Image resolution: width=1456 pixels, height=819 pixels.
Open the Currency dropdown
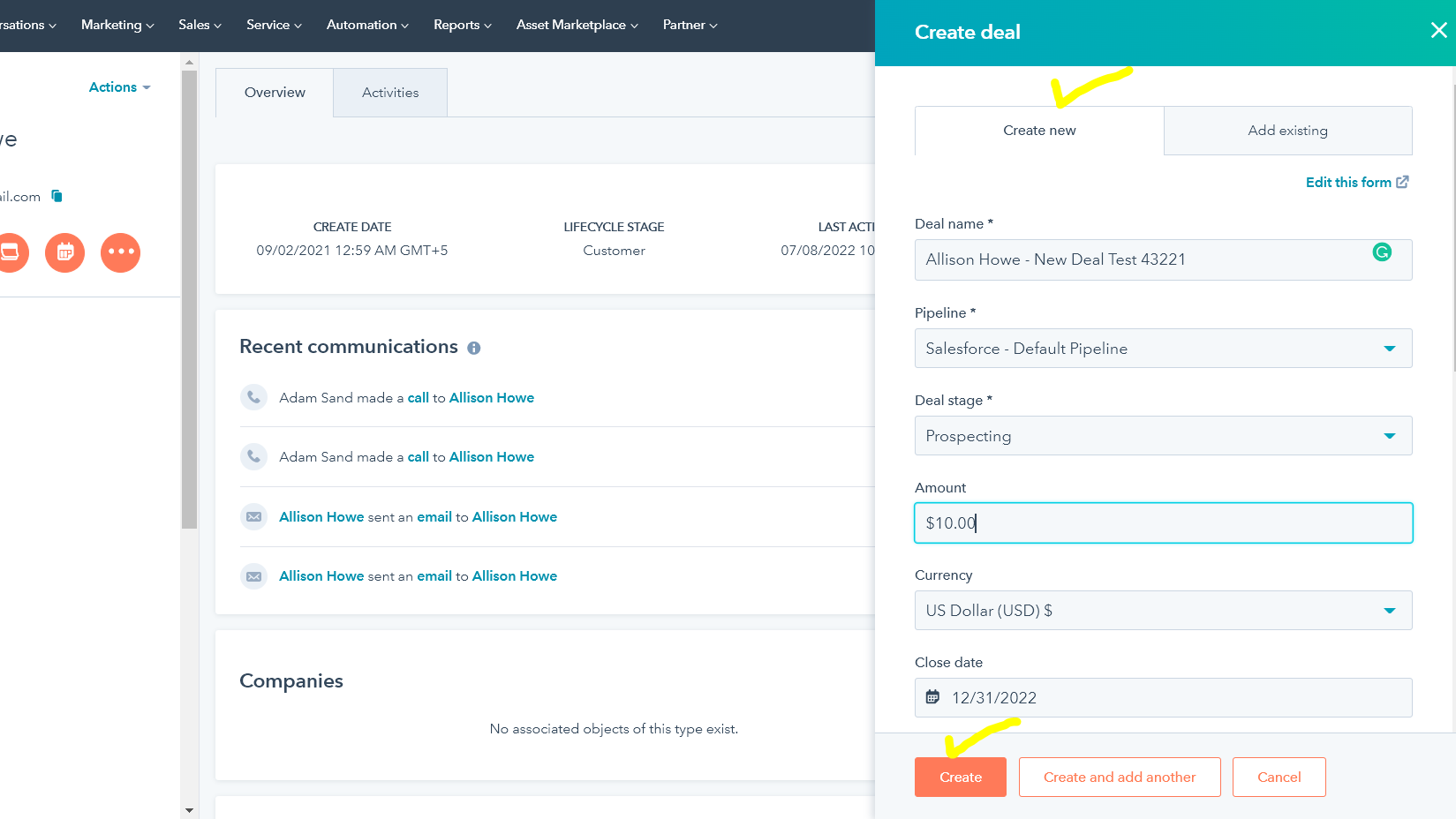[1389, 610]
